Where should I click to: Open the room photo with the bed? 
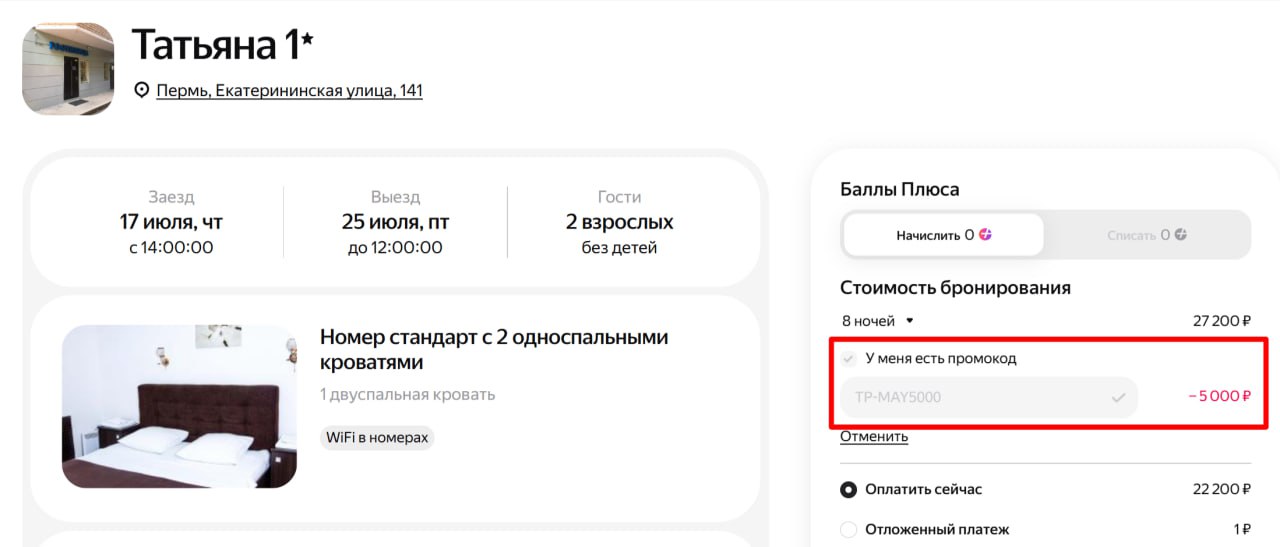[179, 406]
